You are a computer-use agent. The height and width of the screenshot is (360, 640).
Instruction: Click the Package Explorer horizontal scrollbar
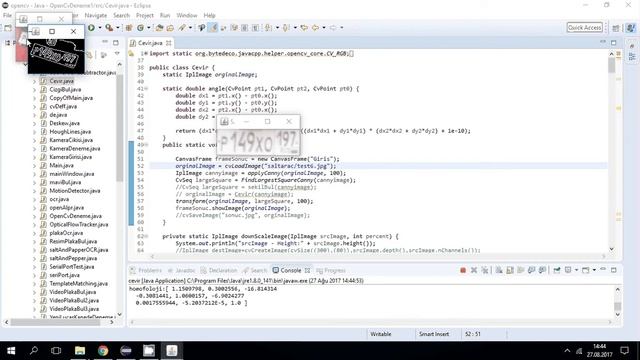pos(59,322)
